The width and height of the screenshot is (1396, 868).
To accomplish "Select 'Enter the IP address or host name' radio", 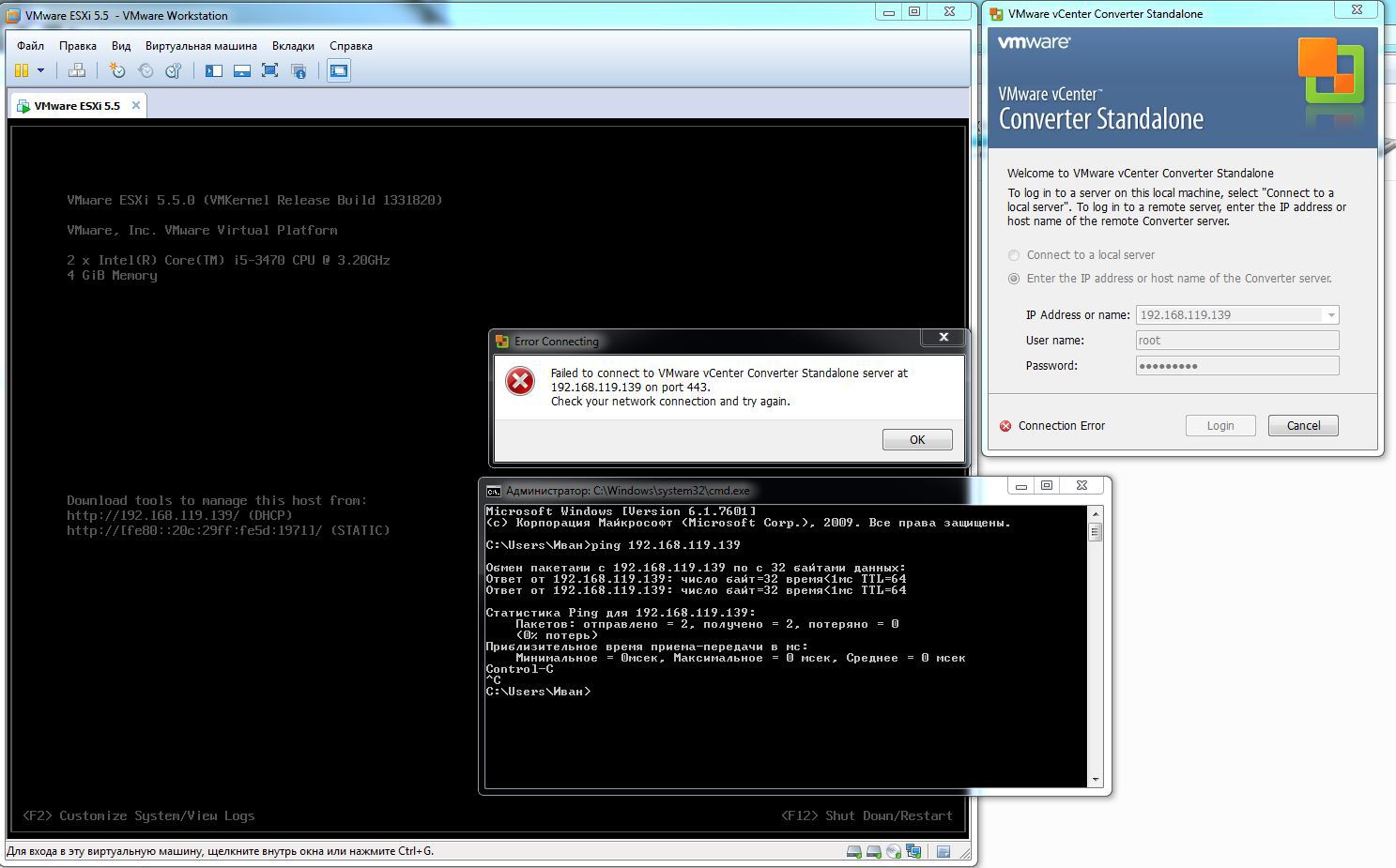I will click(1014, 279).
